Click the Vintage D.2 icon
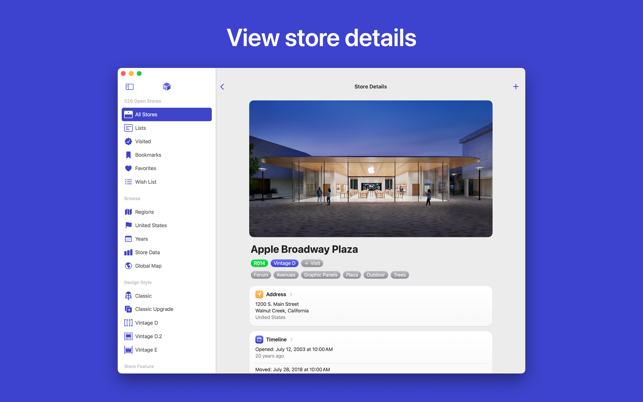Screen dimensions: 643x402 tap(128, 336)
